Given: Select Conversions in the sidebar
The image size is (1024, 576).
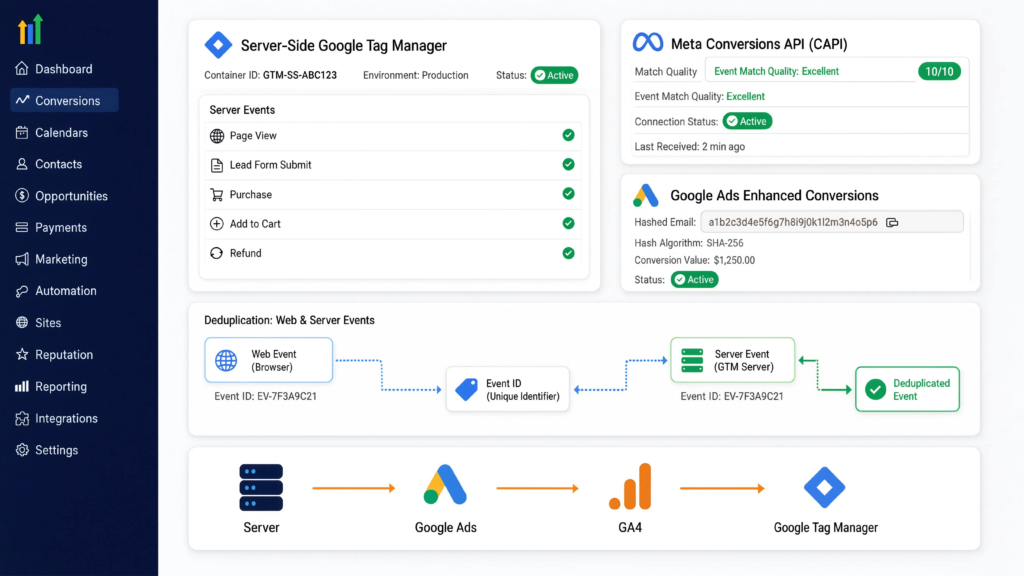Looking at the screenshot, I should pos(64,101).
